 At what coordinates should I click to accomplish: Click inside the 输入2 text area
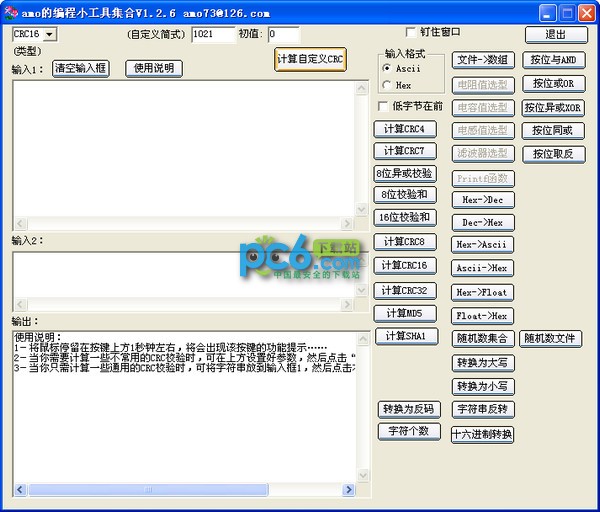click(x=184, y=275)
